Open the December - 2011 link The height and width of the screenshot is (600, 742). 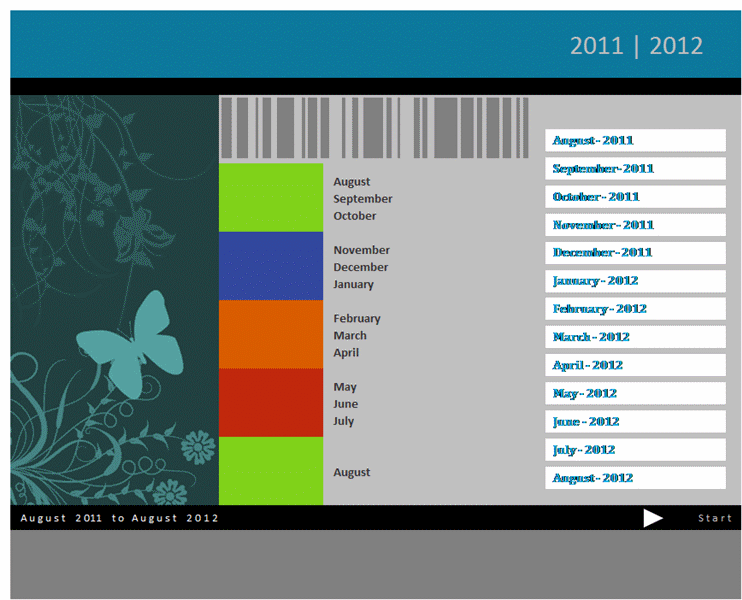tap(635, 253)
